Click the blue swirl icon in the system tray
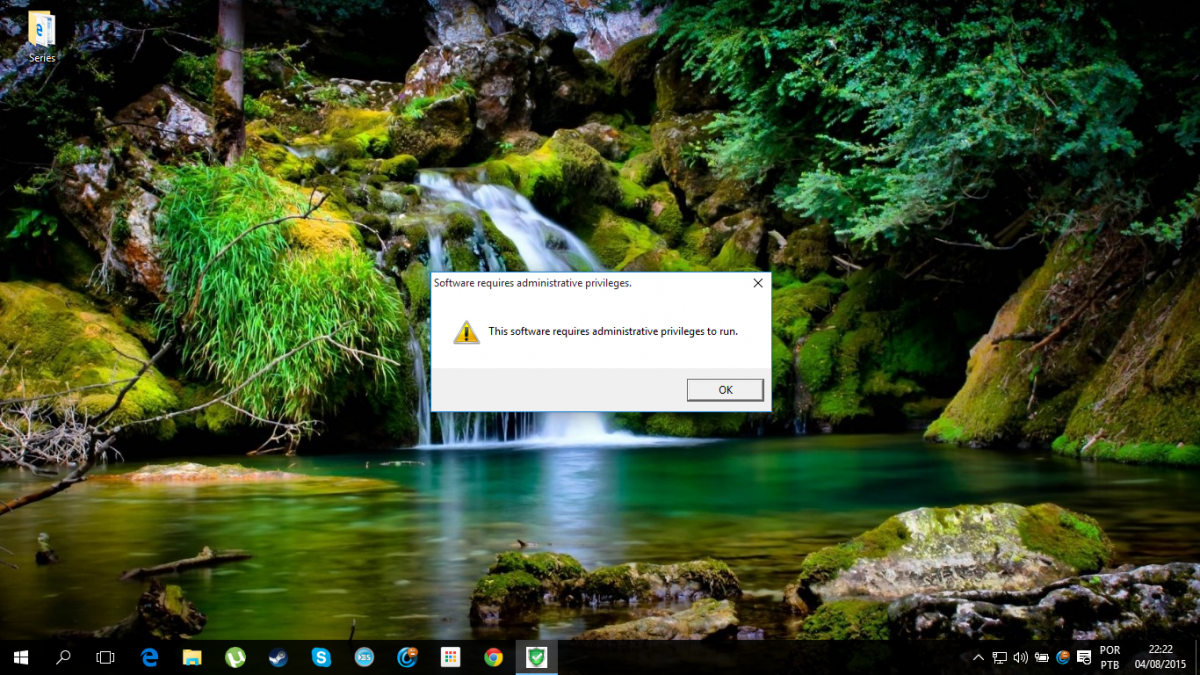The height and width of the screenshot is (675, 1200). tap(1063, 658)
